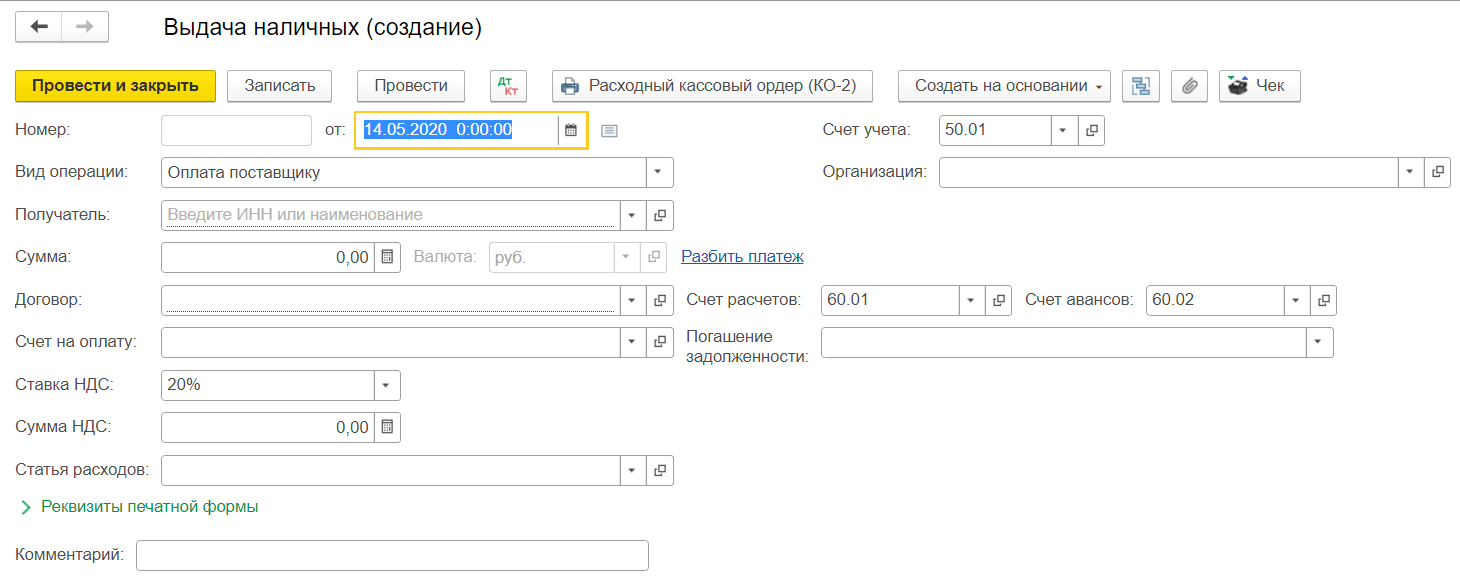Click the Организация input field
This screenshot has height=587, width=1460.
tap(1168, 172)
